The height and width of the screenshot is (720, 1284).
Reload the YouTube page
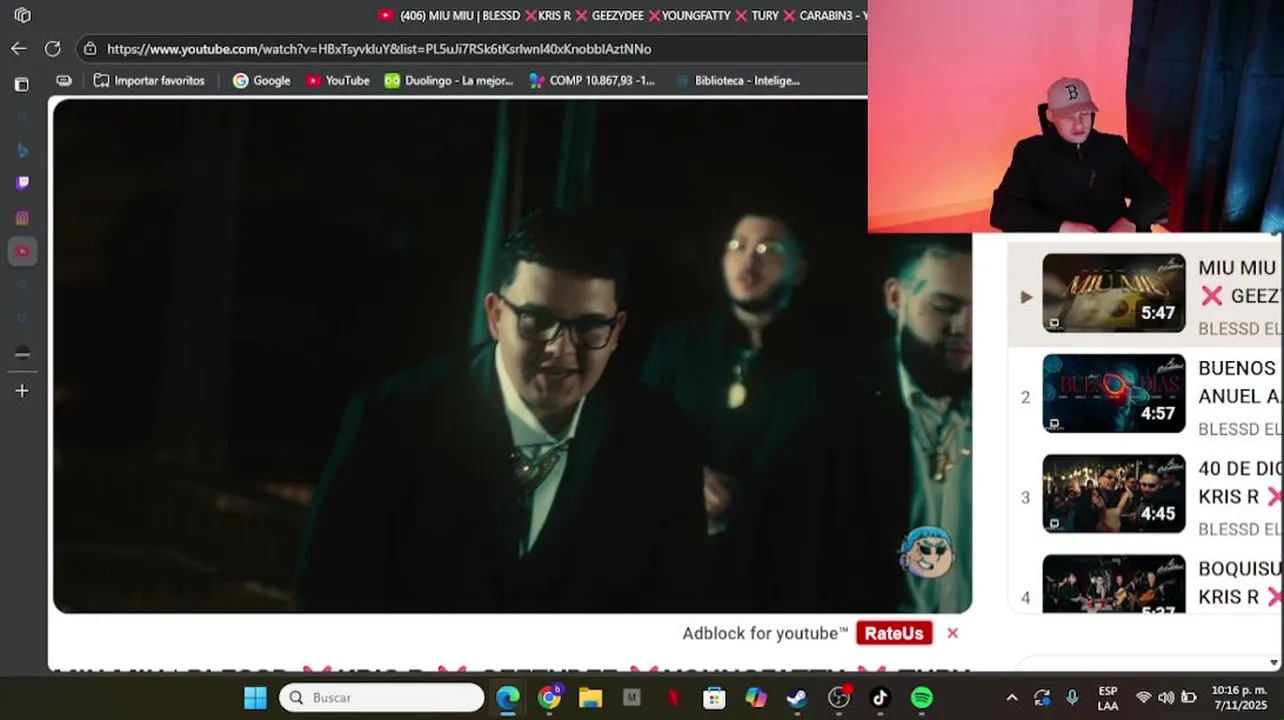(52, 48)
